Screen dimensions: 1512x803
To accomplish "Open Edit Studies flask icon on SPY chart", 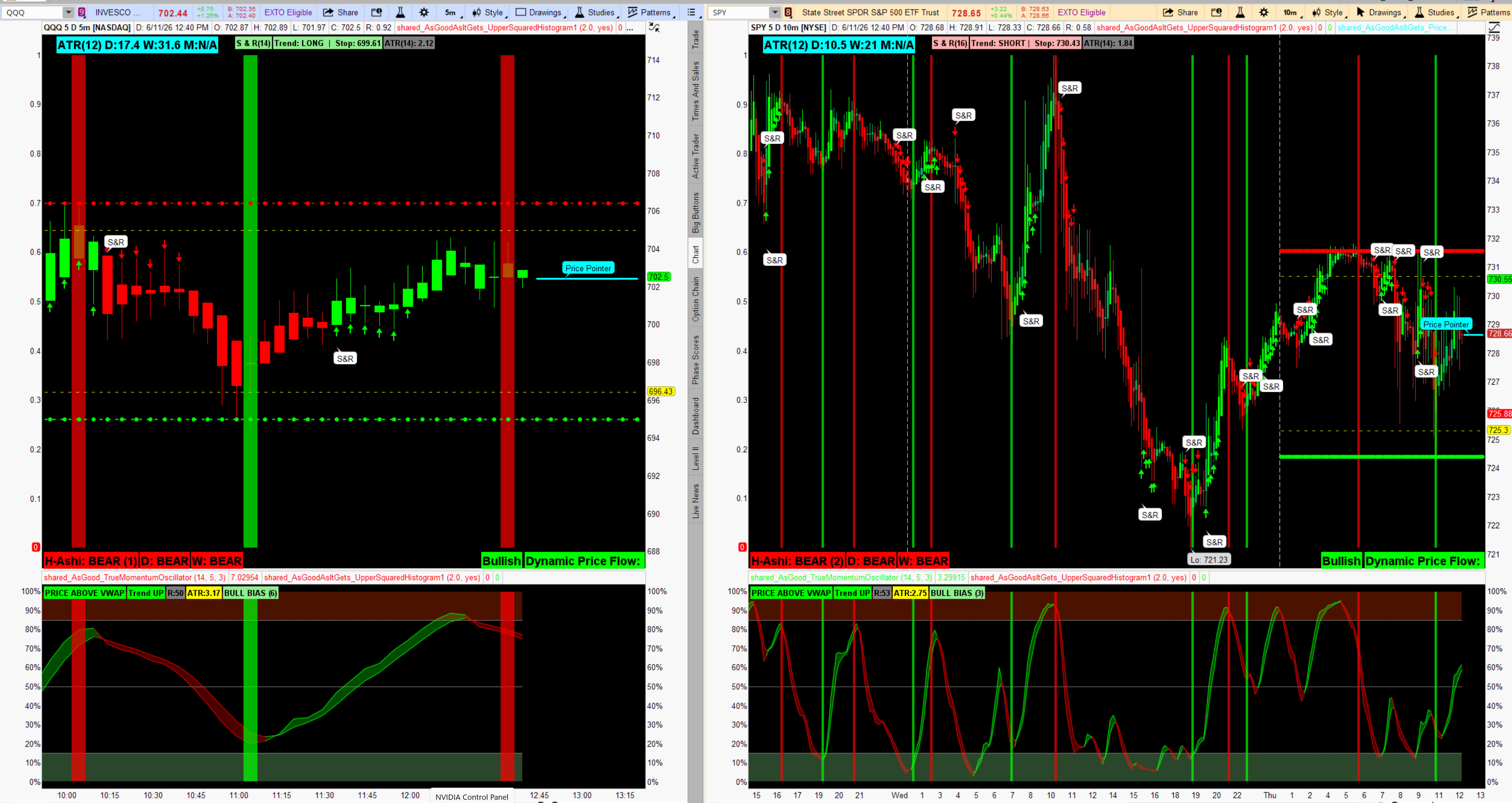I will (x=1240, y=12).
